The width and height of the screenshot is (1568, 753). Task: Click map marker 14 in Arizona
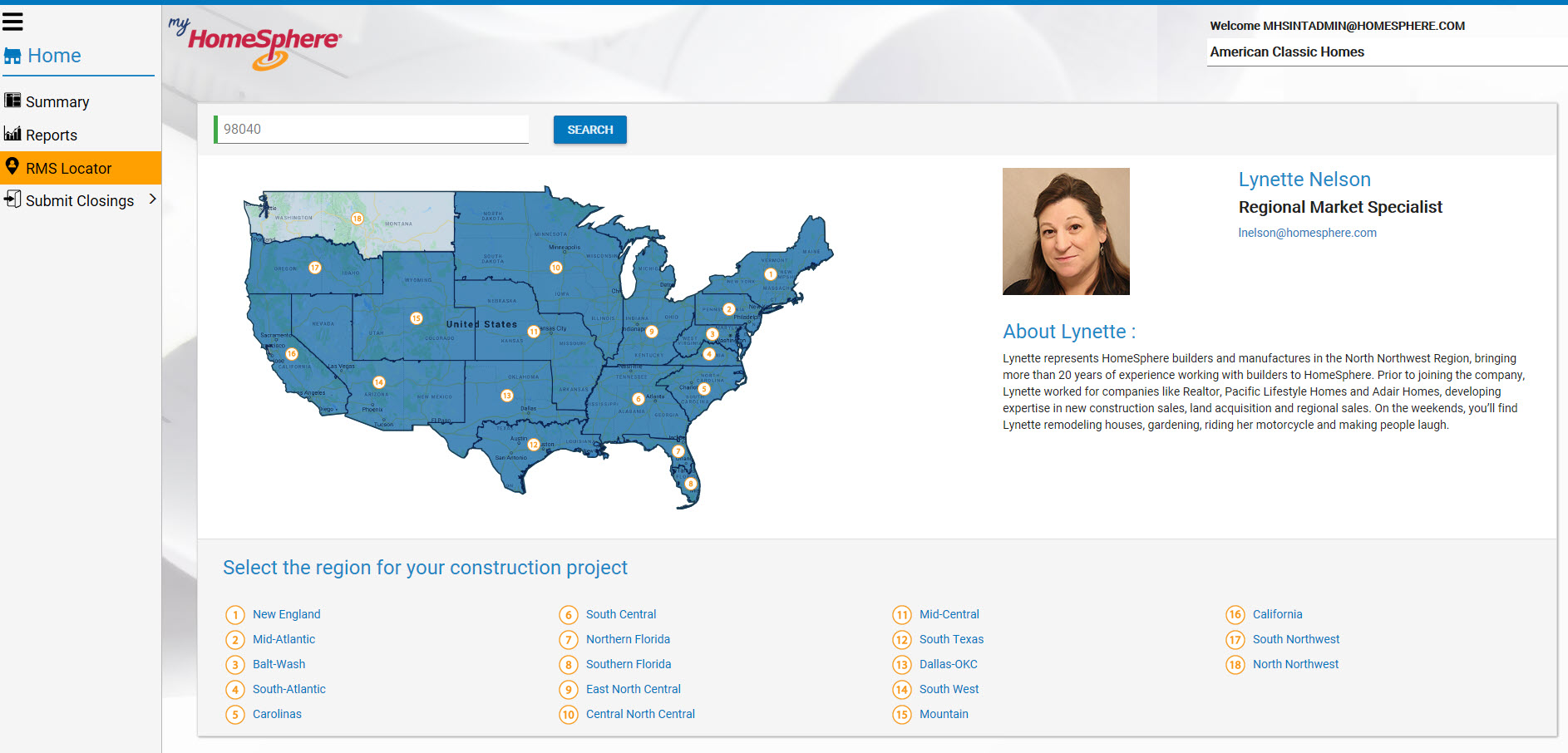pyautogui.click(x=379, y=382)
